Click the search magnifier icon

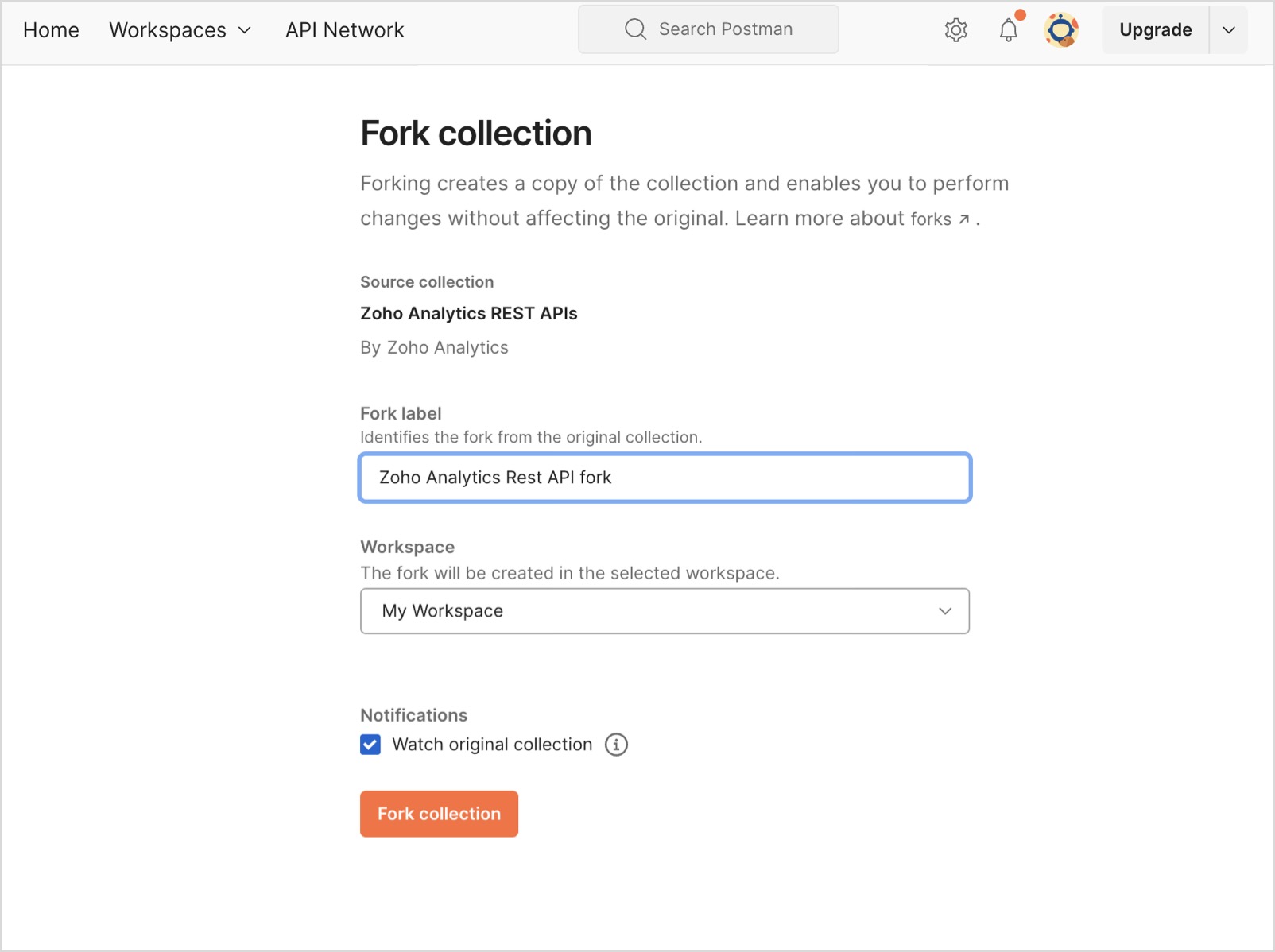pyautogui.click(x=635, y=29)
